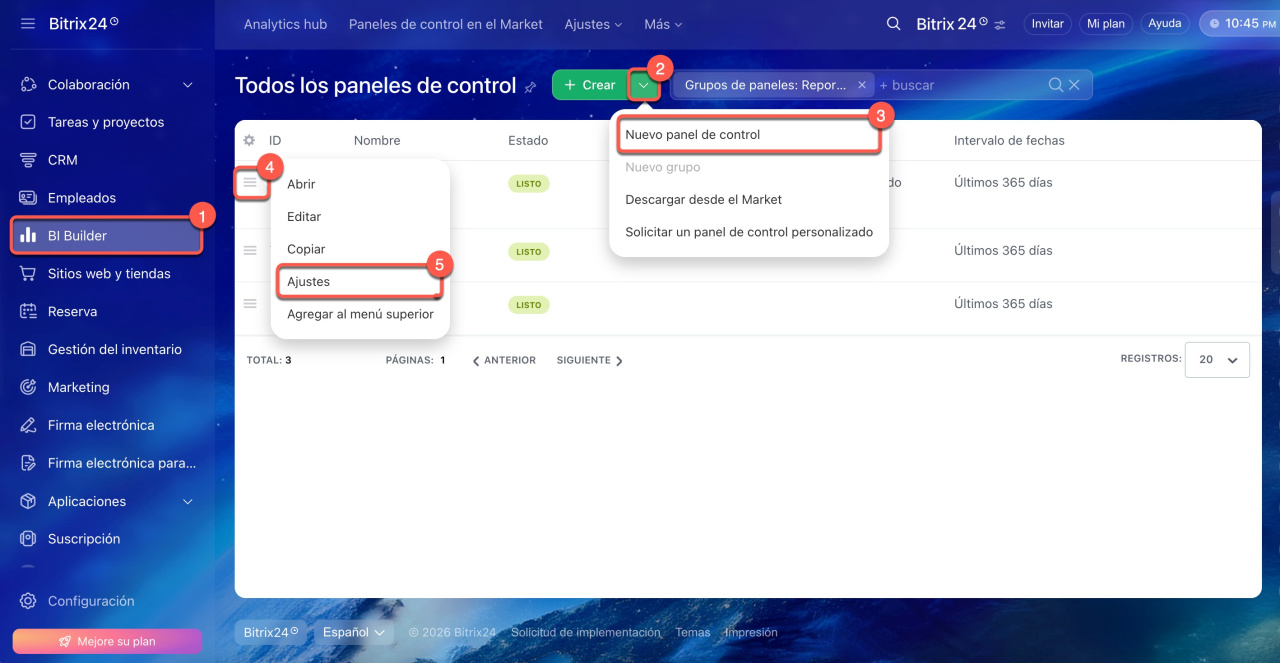Select 'Descargar desde el Market' option
The width and height of the screenshot is (1280, 663).
[703, 200]
